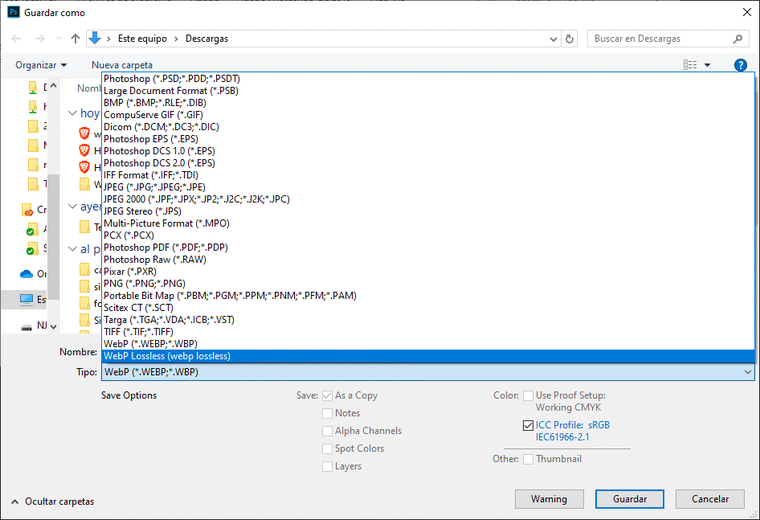Collapse folders with Ocultar carpetas
760x520 pixels.
[53, 502]
